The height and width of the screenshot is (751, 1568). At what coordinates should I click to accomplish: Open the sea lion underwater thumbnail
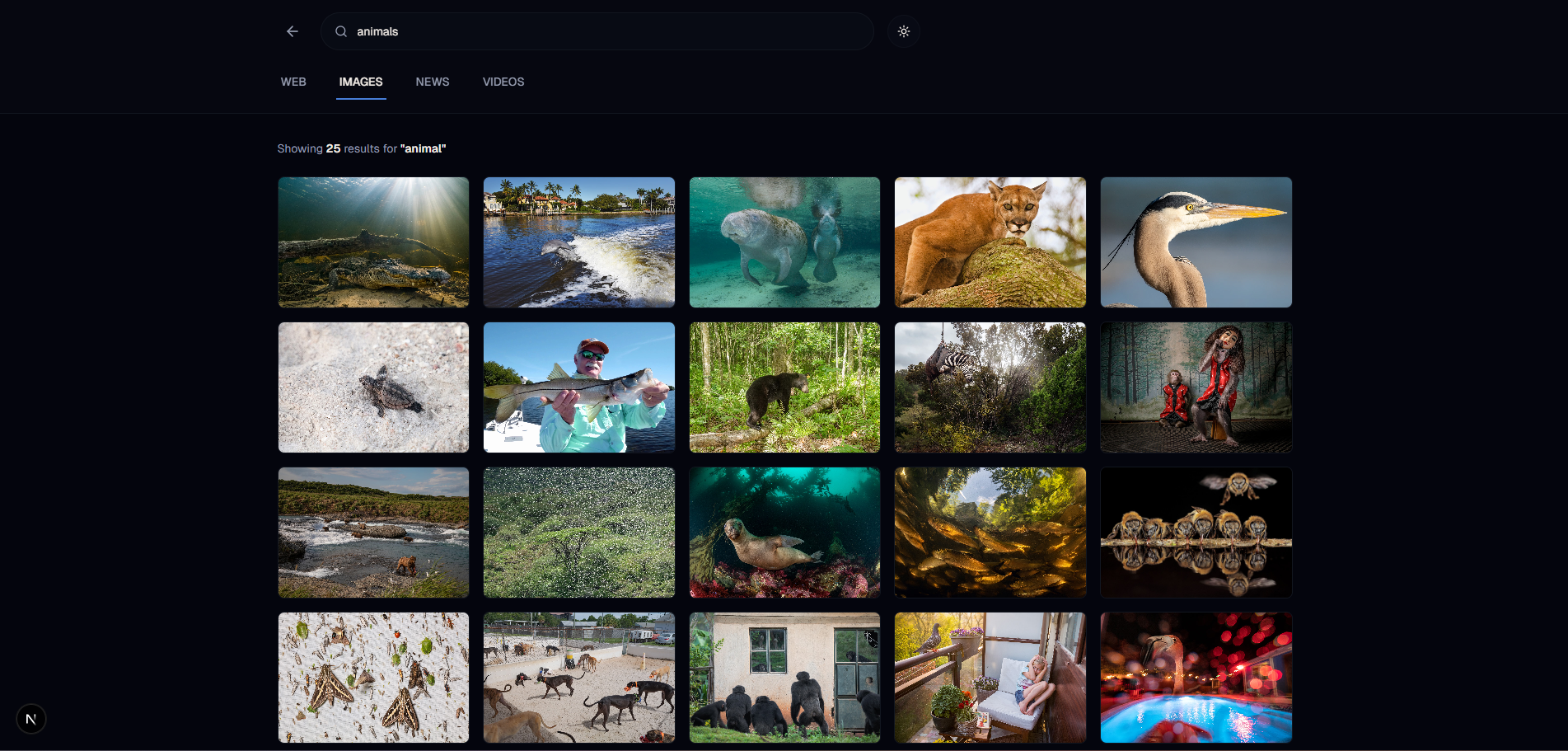point(784,533)
